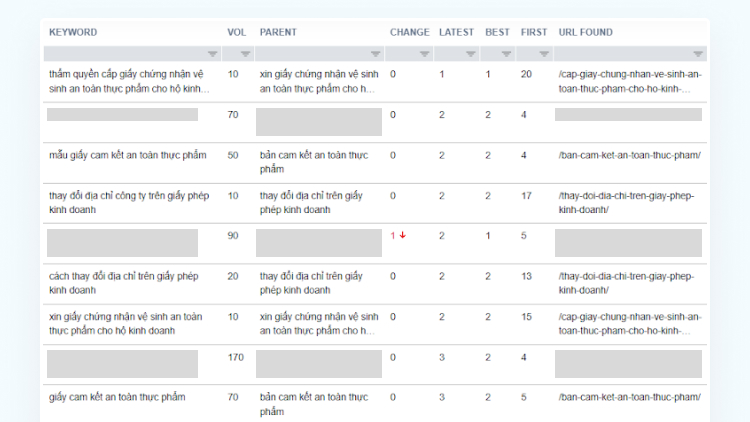The height and width of the screenshot is (422, 750).
Task: Click the red down arrow change indicator
Action: 403,235
